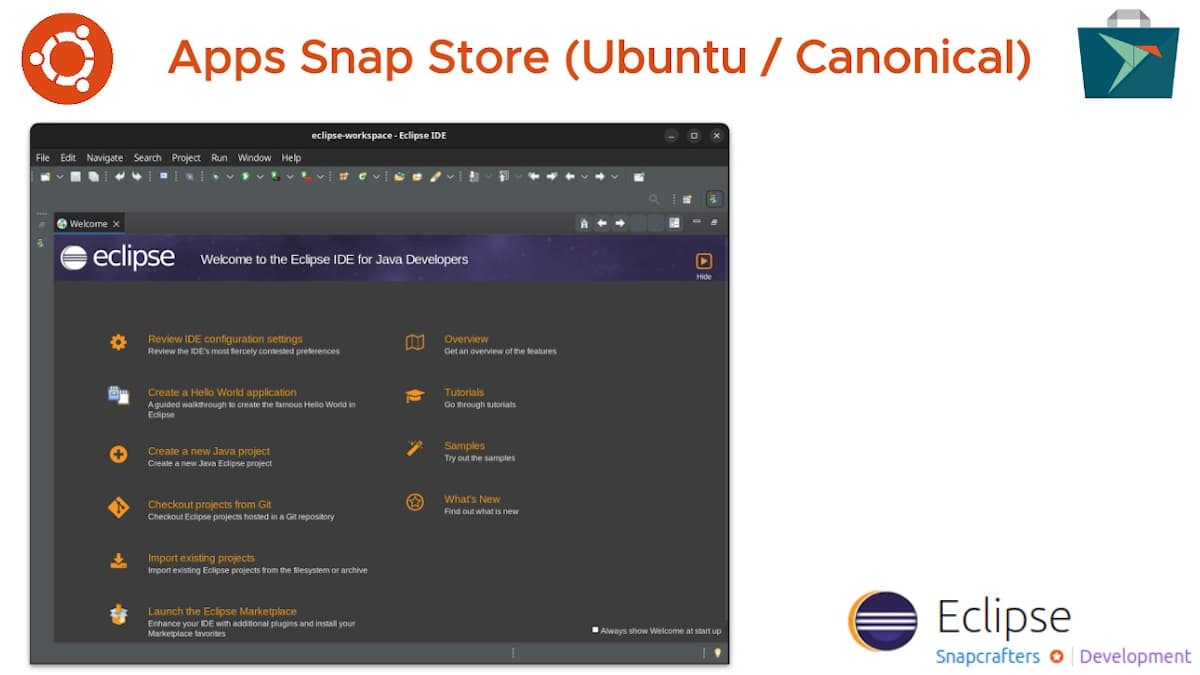Open a Terminal from the toolbar icon

[x=164, y=177]
